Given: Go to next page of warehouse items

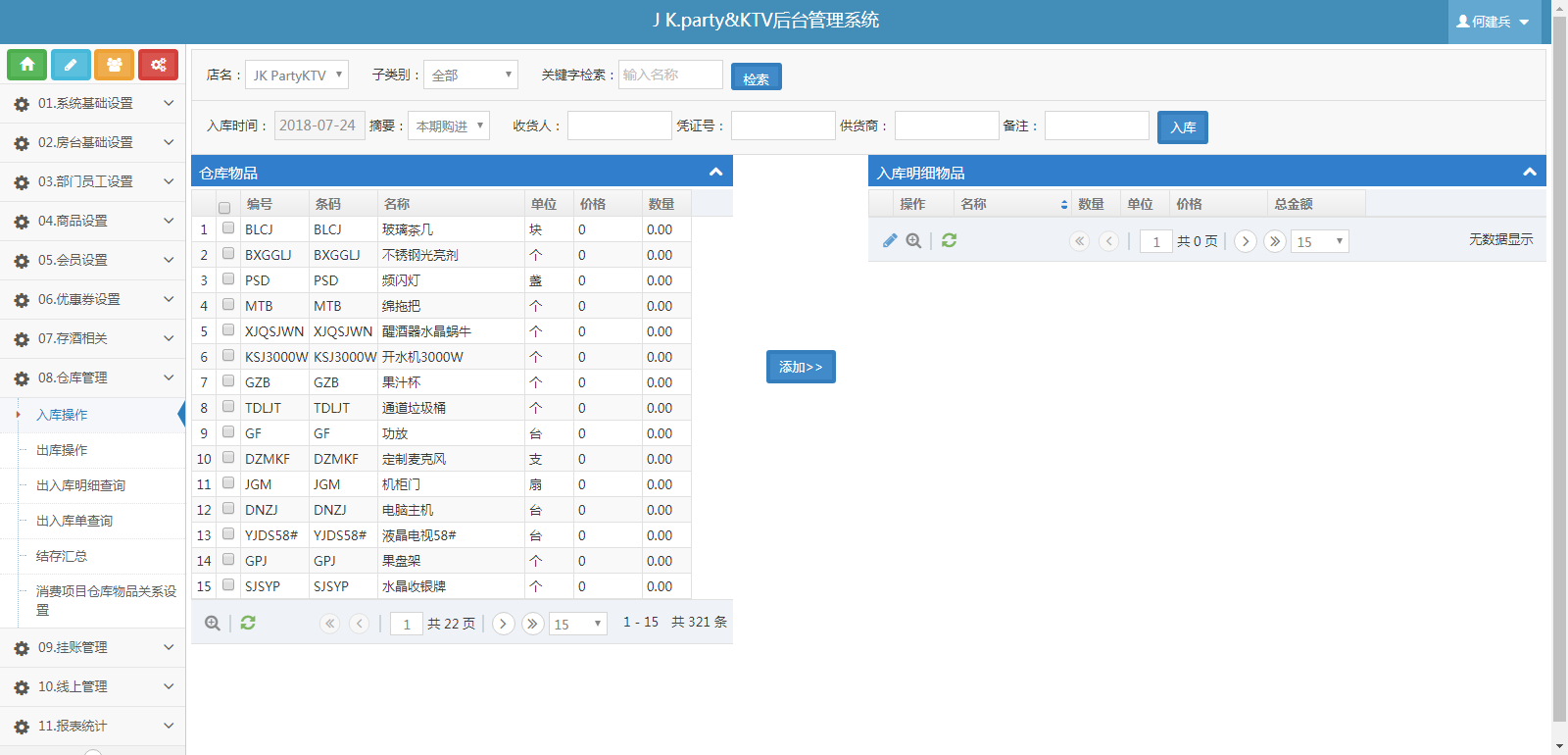Looking at the screenshot, I should click(x=503, y=624).
